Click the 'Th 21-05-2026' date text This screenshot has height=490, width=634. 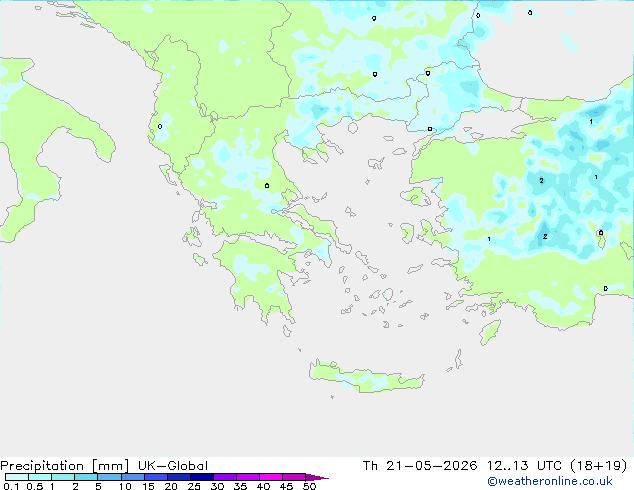coord(420,466)
